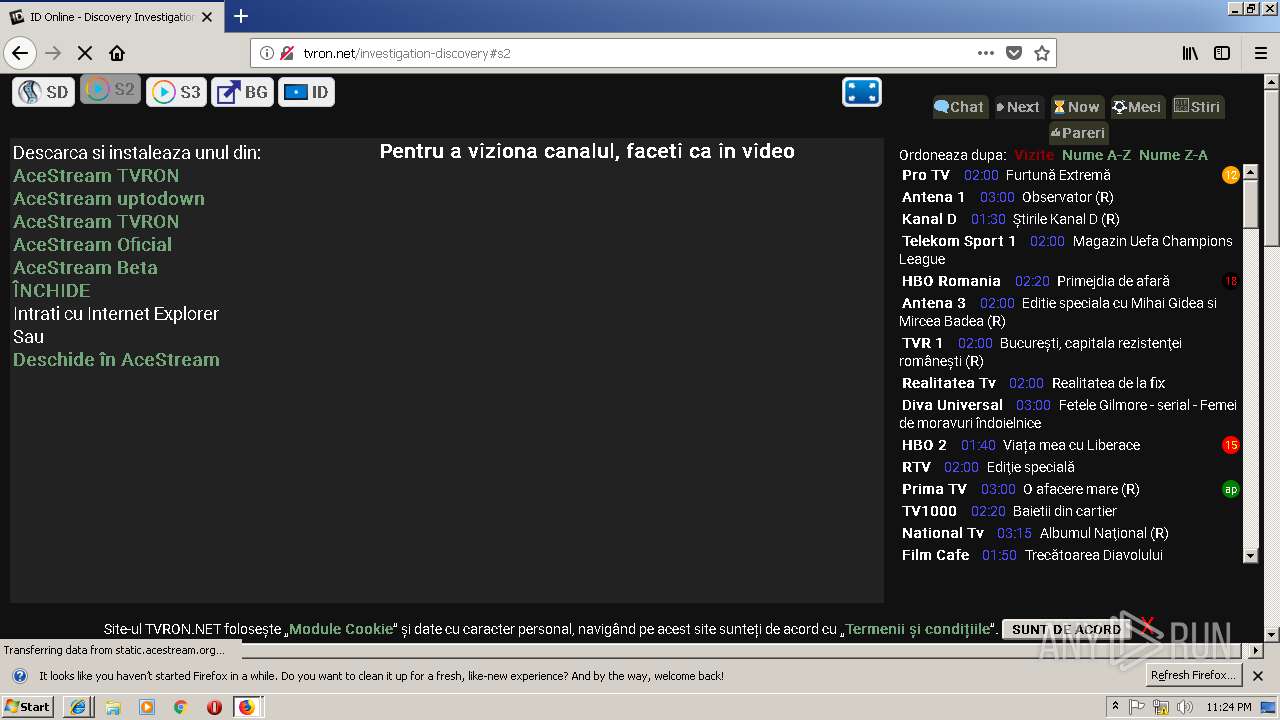
Task: Open Opera from the taskbar
Action: (214, 707)
